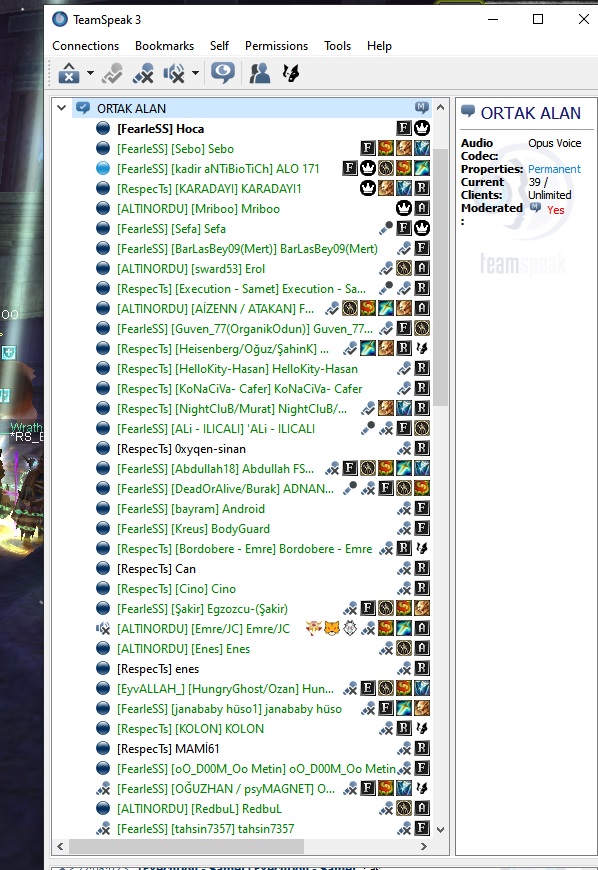Screen dimensions: 598x870
Task: Click the F badge beside bayram Android
Action: click(422, 508)
